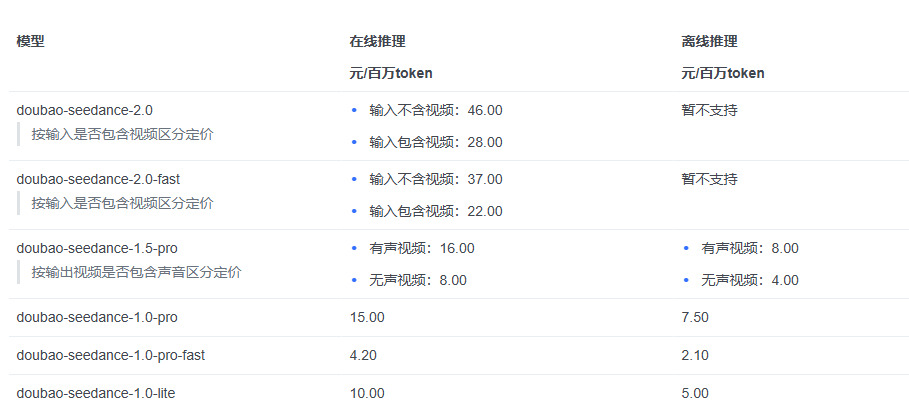909x410 pixels.
Task: Select the doubao-seedance-1.0-pro model name
Action: [97, 317]
